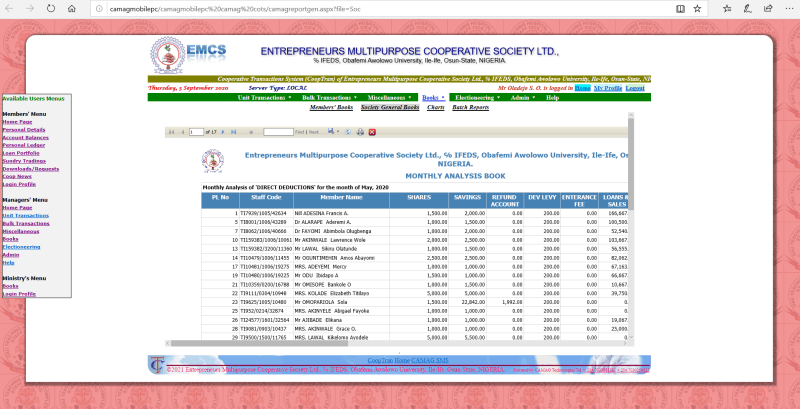Open Login Profile in Members' Menu

point(19,184)
